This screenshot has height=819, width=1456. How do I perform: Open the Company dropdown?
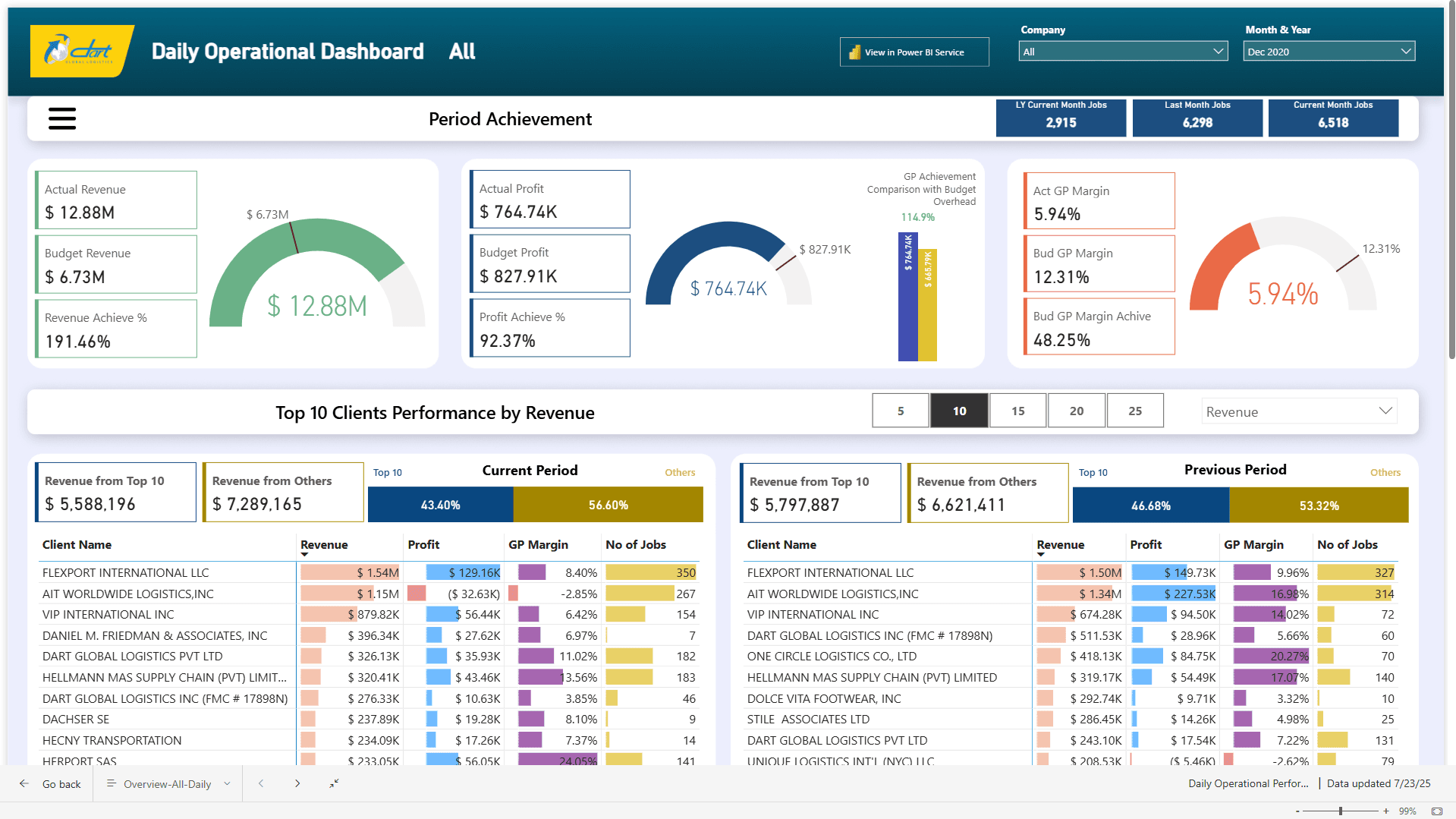click(1123, 52)
